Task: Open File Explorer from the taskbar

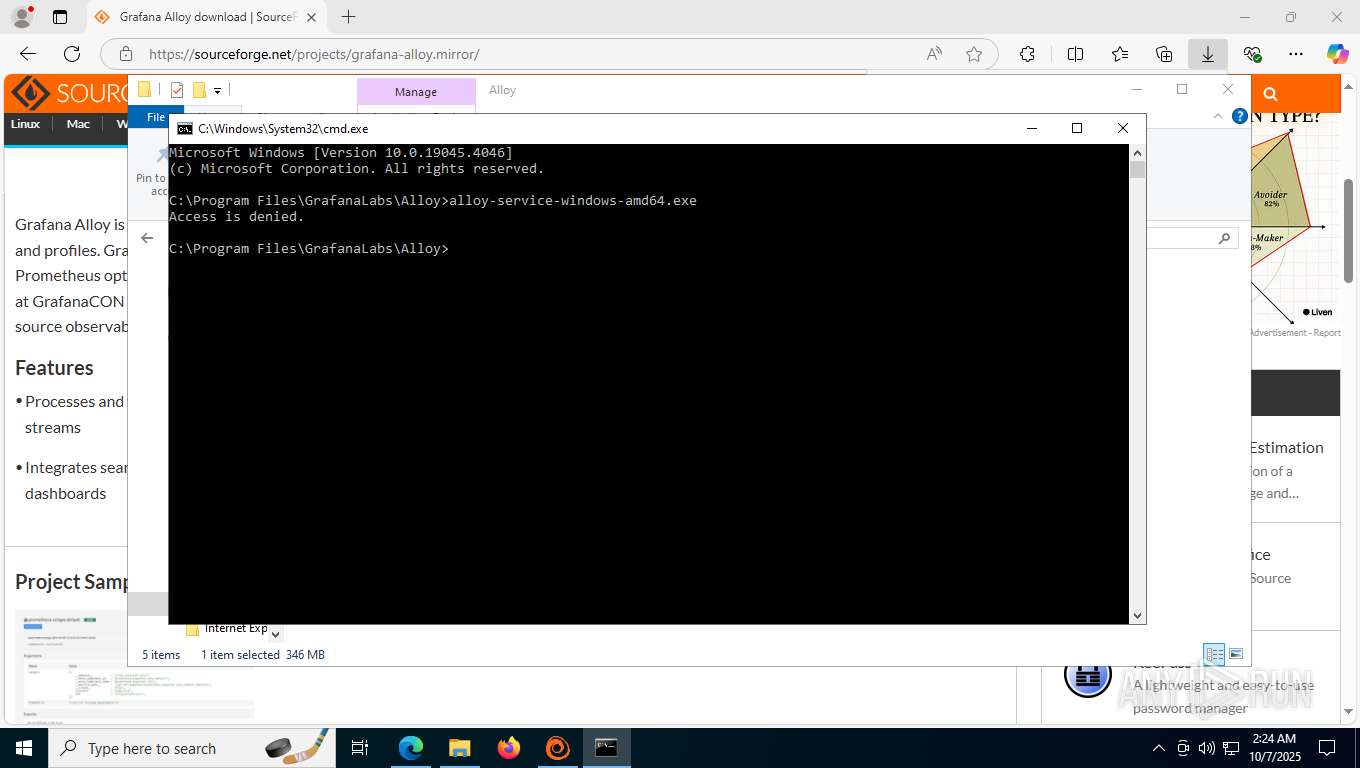Action: pyautogui.click(x=460, y=748)
